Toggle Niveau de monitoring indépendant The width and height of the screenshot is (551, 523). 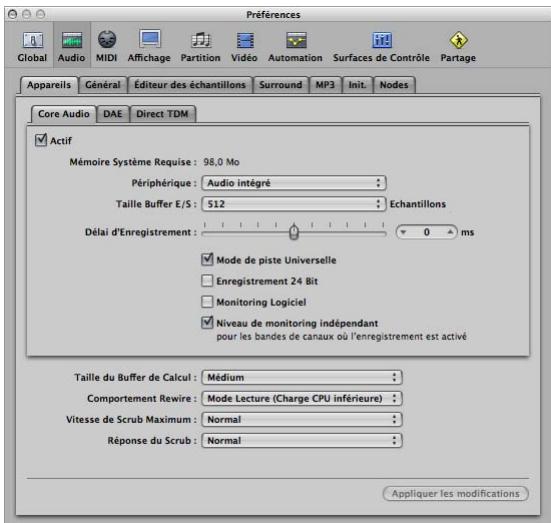[207, 323]
